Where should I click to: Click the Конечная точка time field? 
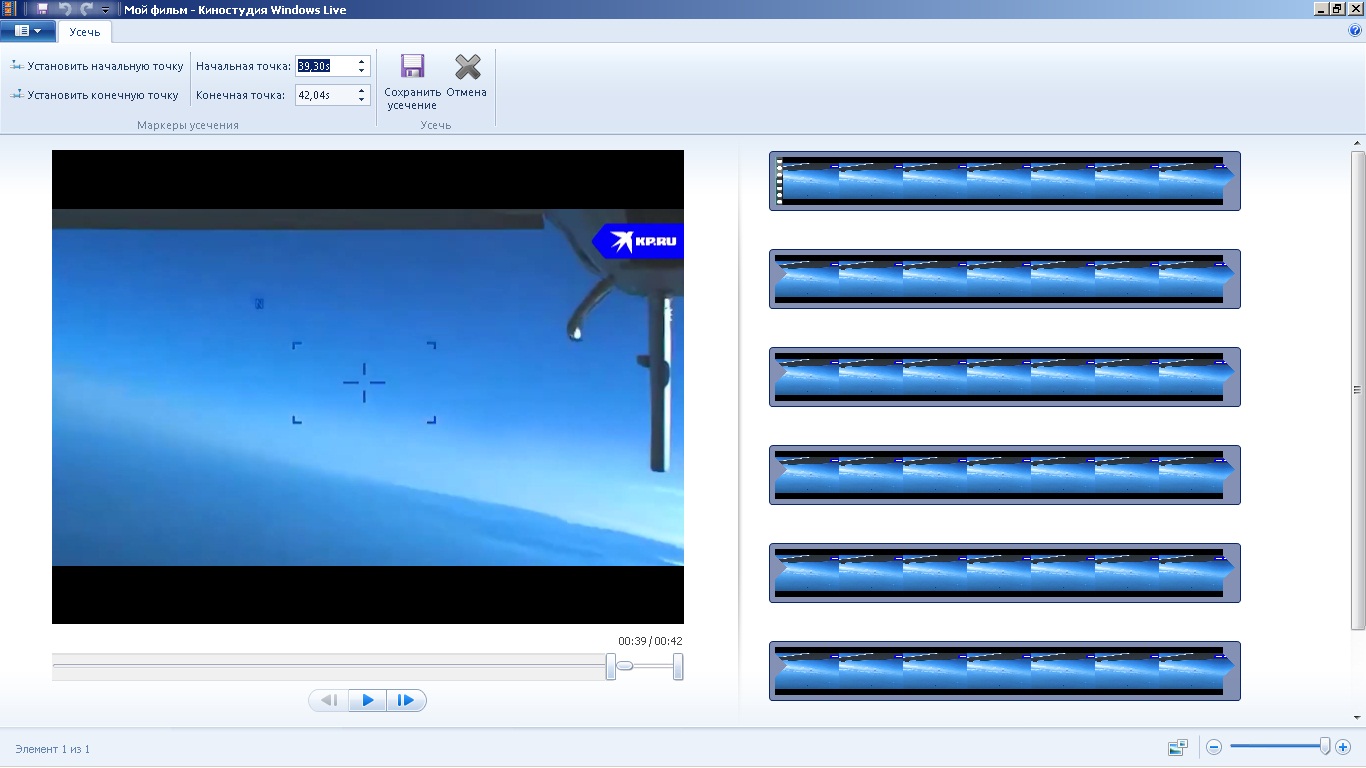tap(324, 95)
